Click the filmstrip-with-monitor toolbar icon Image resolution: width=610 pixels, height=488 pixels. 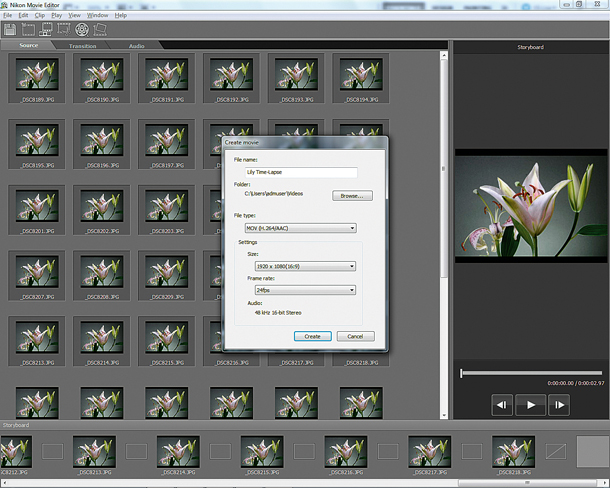(46, 30)
